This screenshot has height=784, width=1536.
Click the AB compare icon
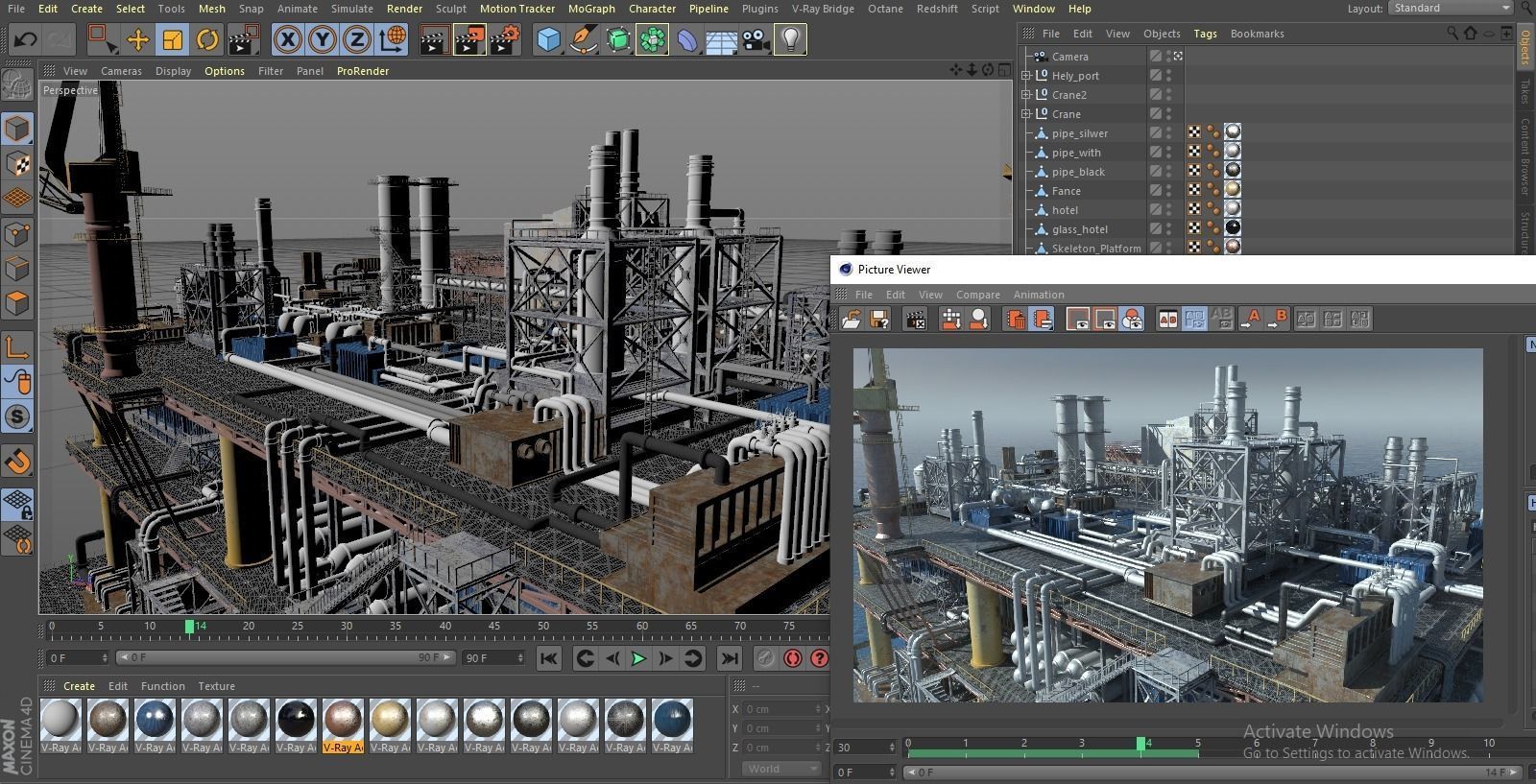(1167, 320)
